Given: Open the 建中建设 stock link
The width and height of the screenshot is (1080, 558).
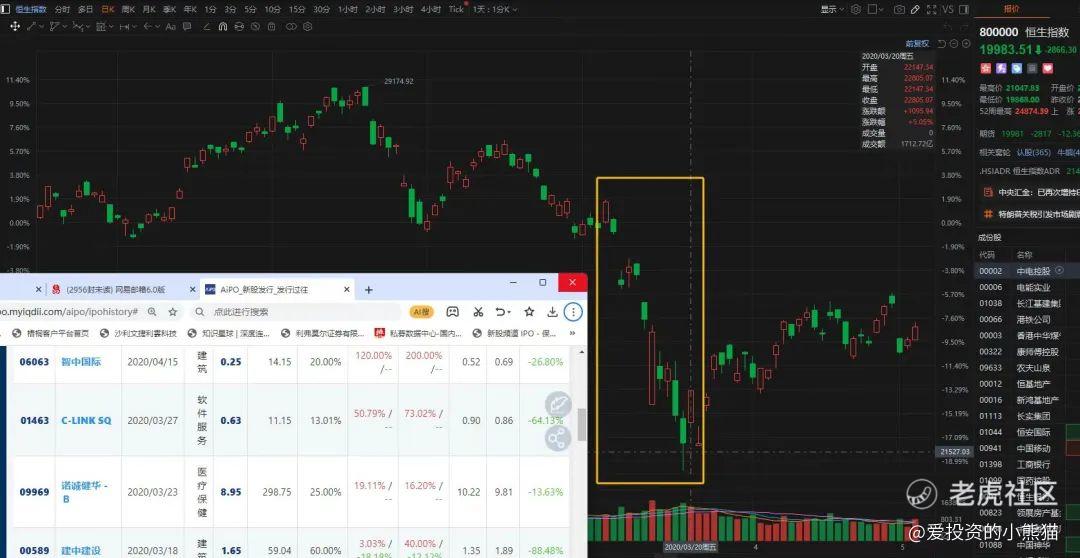Looking at the screenshot, I should (81, 550).
